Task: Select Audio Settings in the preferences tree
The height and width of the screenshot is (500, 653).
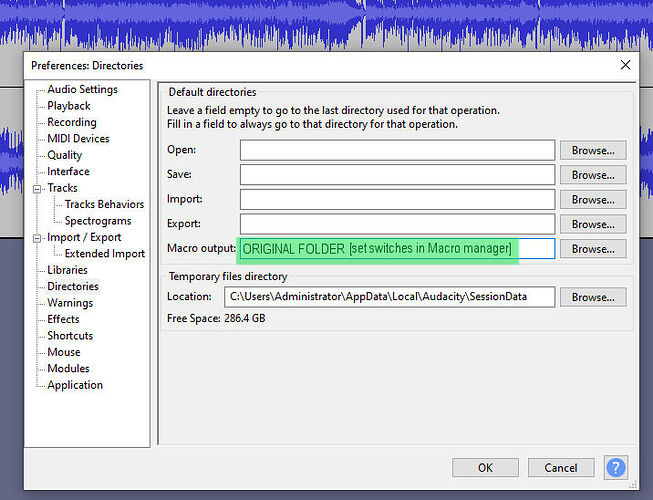Action: (82, 90)
